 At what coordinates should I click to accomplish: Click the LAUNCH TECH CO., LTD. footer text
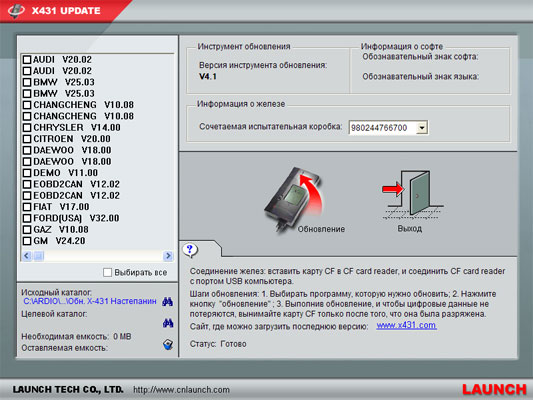[68, 389]
